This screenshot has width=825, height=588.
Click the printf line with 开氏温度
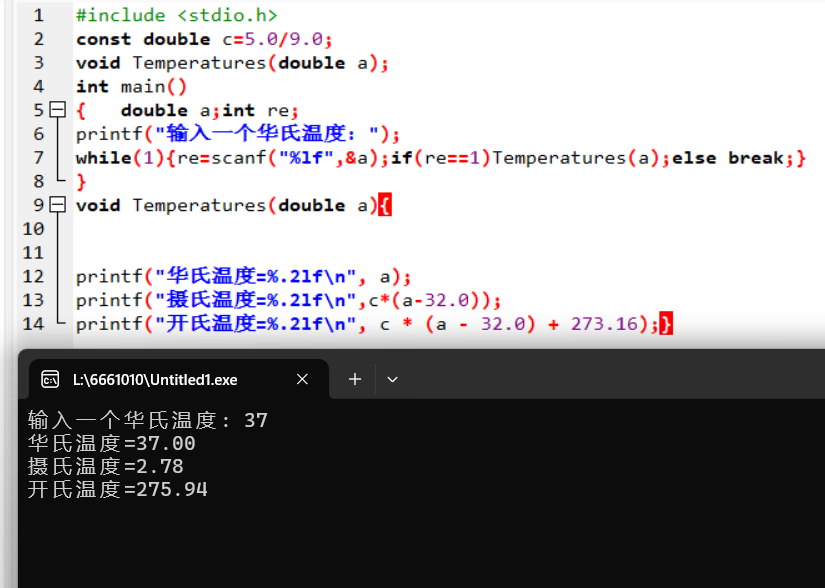pos(374,323)
